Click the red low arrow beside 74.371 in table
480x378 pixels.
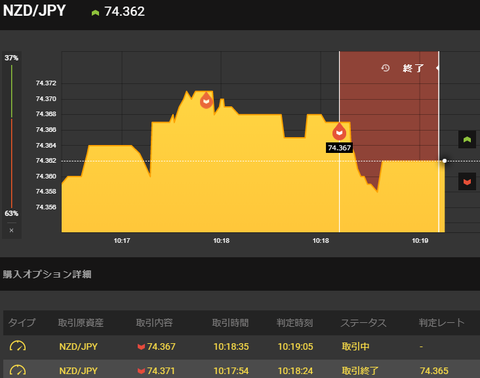click(x=141, y=371)
